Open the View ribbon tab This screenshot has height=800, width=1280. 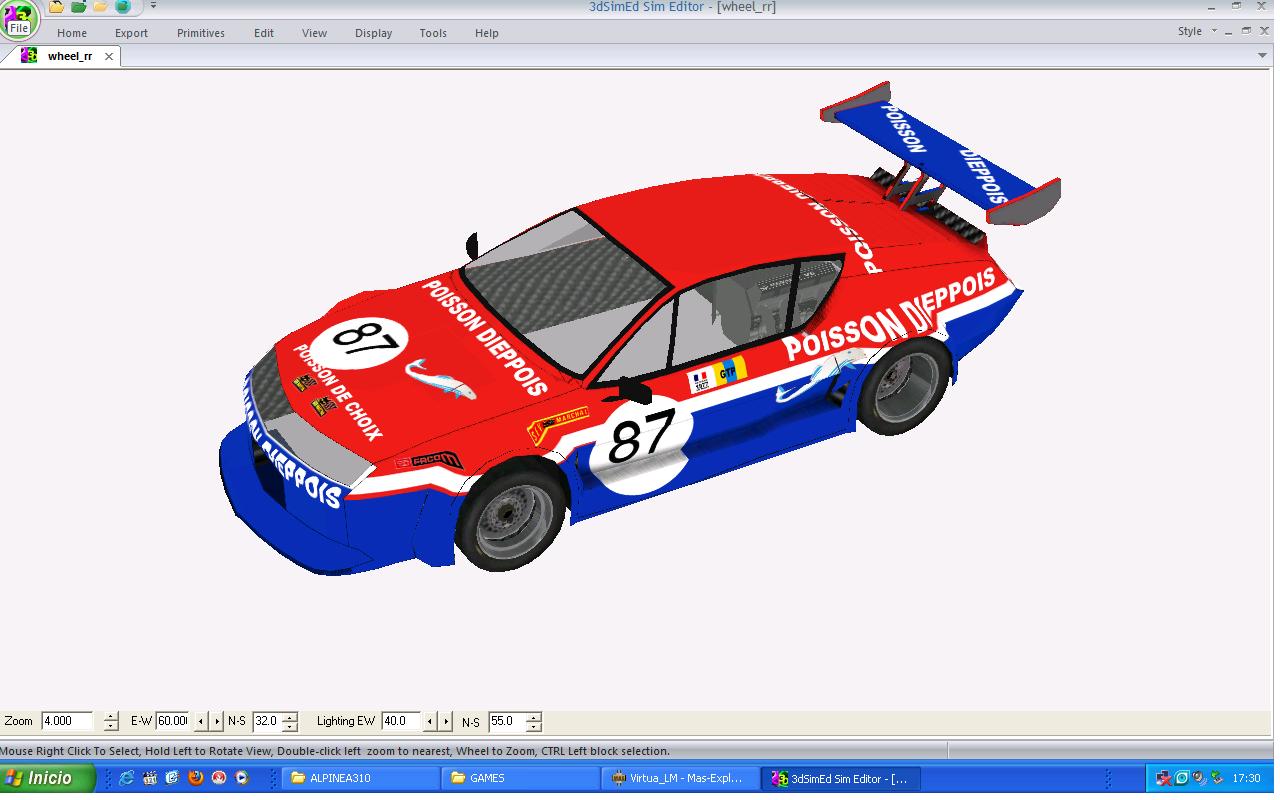tap(314, 33)
